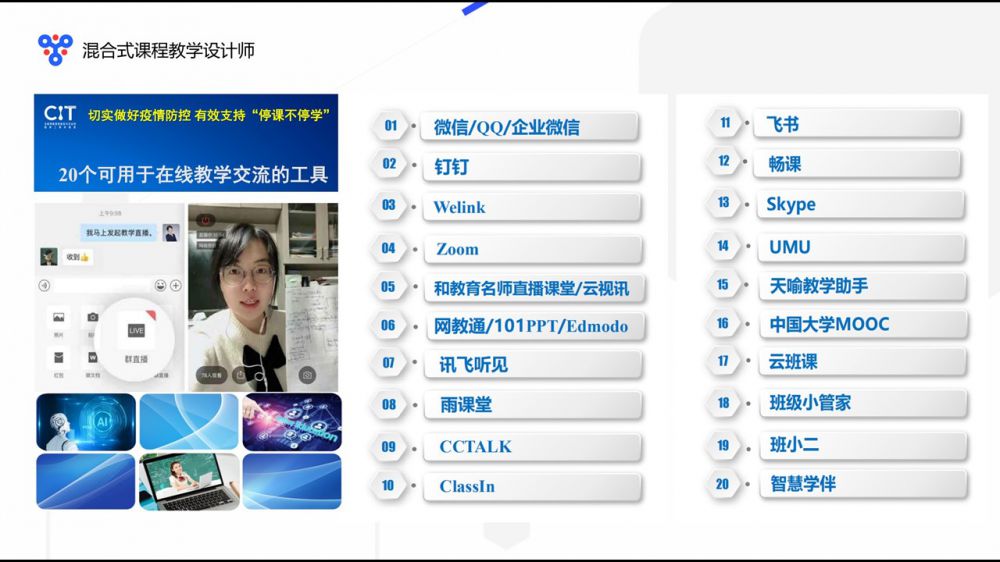The image size is (1000, 562).
Task: Tap the camera switch icon on live video
Action: (x=307, y=375)
